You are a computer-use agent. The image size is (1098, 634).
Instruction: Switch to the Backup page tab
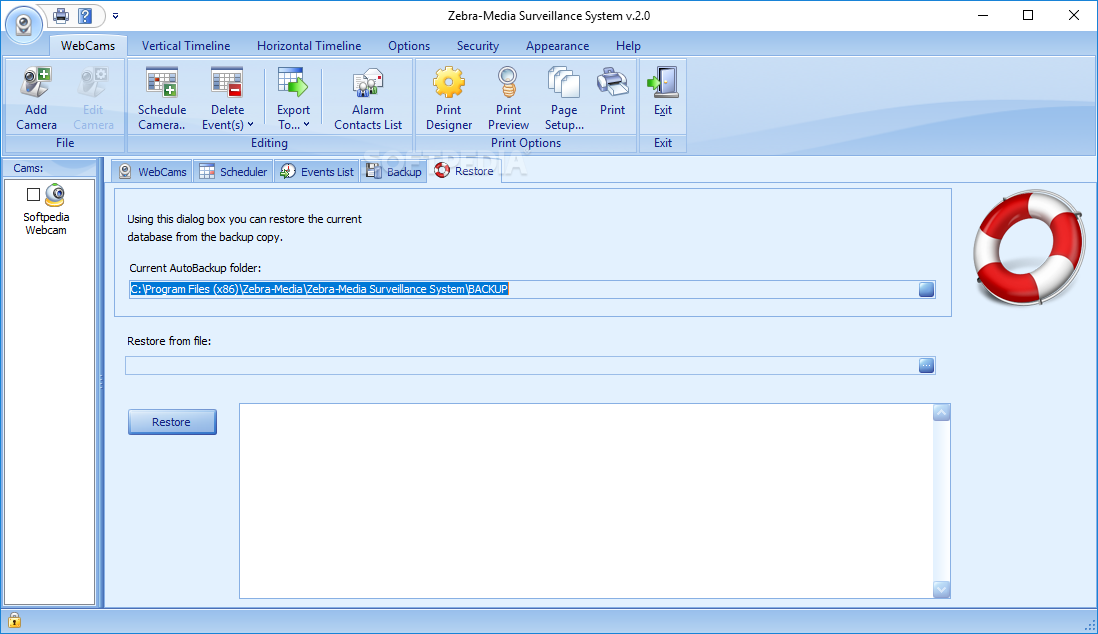[x=394, y=172]
